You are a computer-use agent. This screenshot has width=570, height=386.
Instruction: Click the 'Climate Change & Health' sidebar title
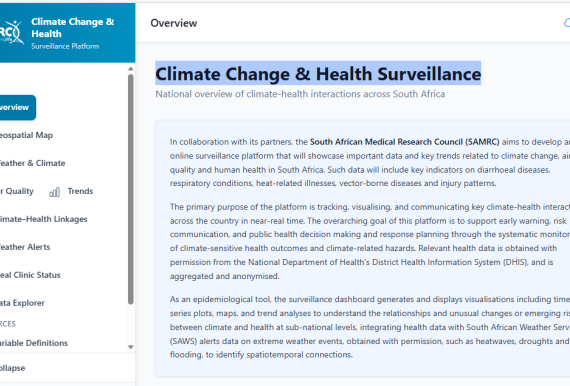[73, 28]
